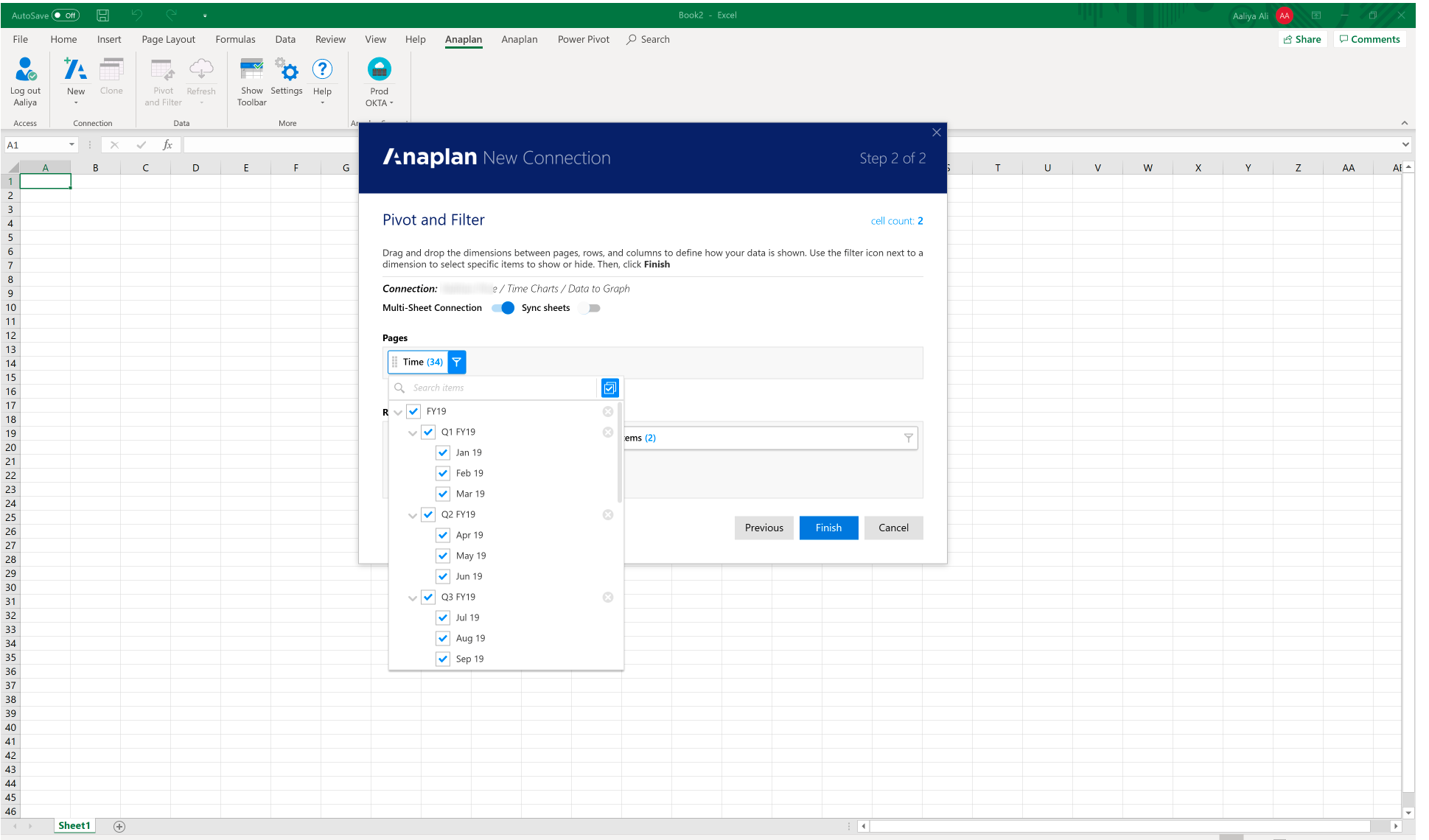This screenshot has width=1429, height=840.
Task: Open the Time dimension filter icon
Action: (x=457, y=362)
